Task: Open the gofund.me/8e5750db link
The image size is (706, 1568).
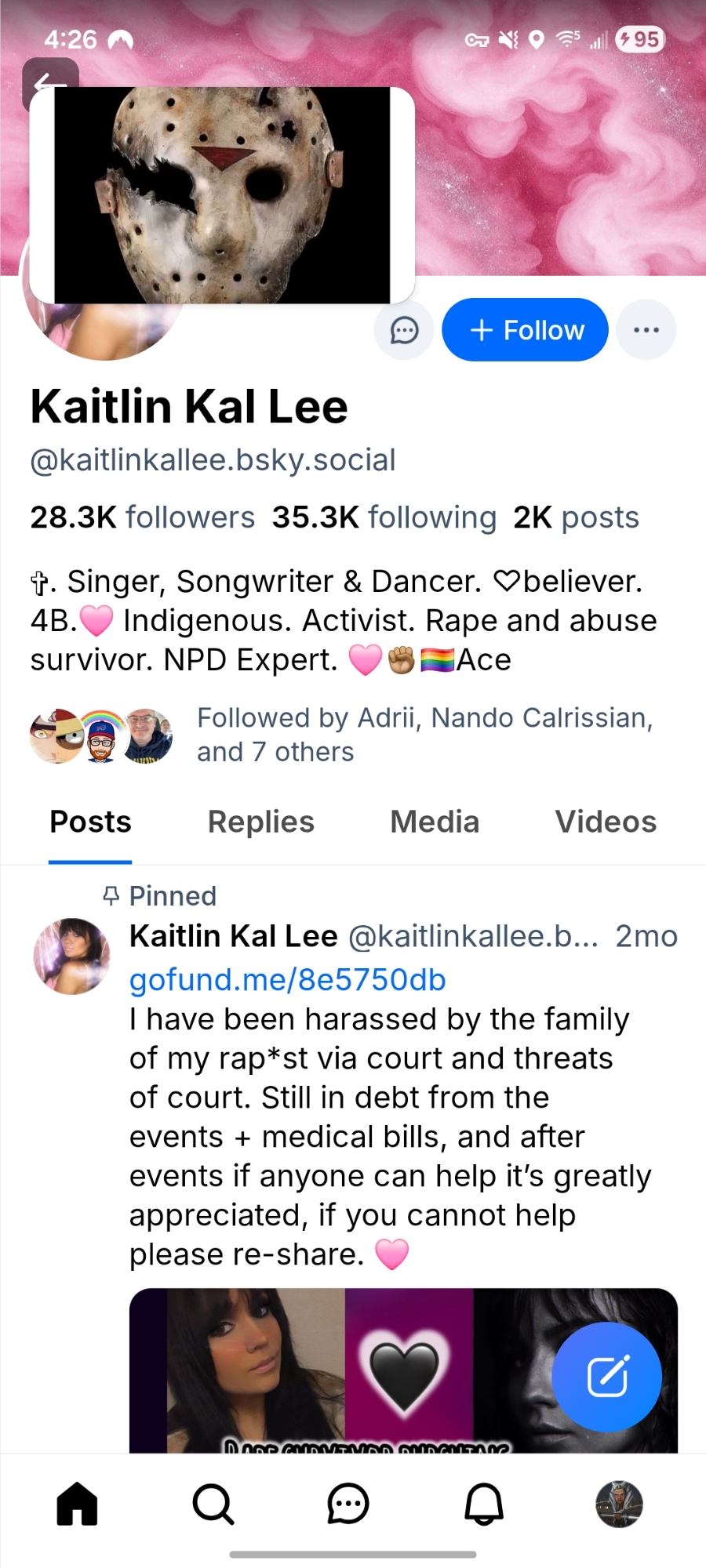Action: click(287, 980)
